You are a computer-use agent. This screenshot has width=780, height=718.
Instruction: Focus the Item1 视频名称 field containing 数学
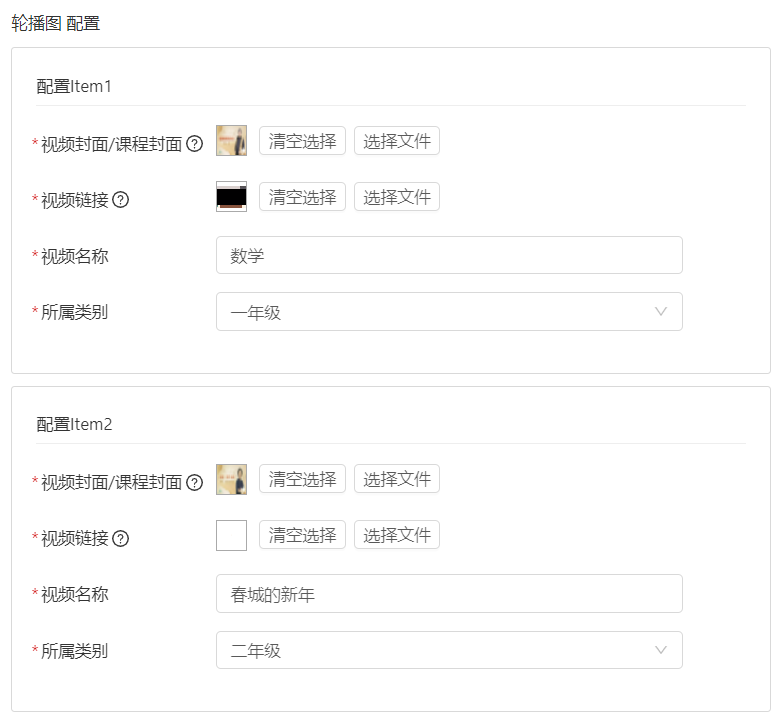449,256
